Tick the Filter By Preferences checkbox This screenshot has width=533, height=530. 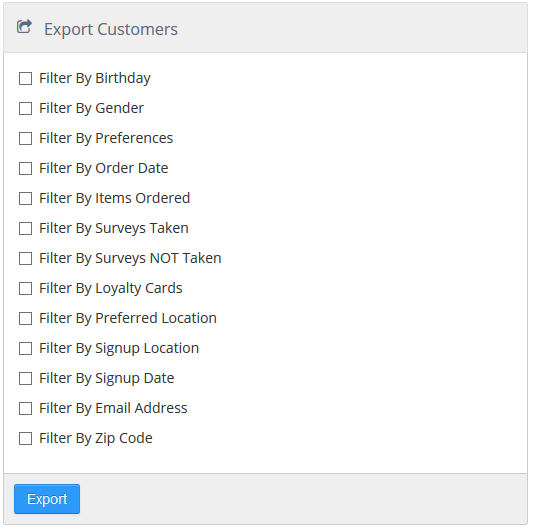25,138
